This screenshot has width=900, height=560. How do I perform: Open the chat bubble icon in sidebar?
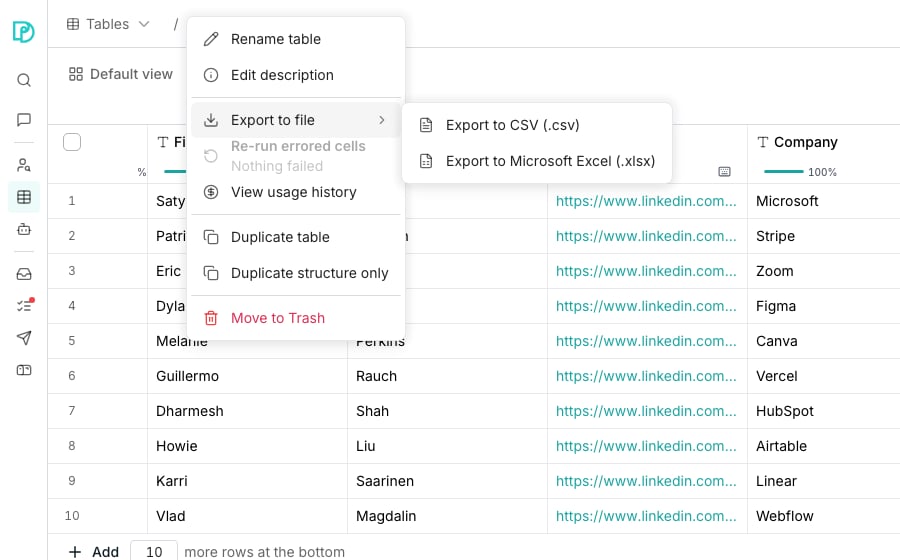point(24,119)
